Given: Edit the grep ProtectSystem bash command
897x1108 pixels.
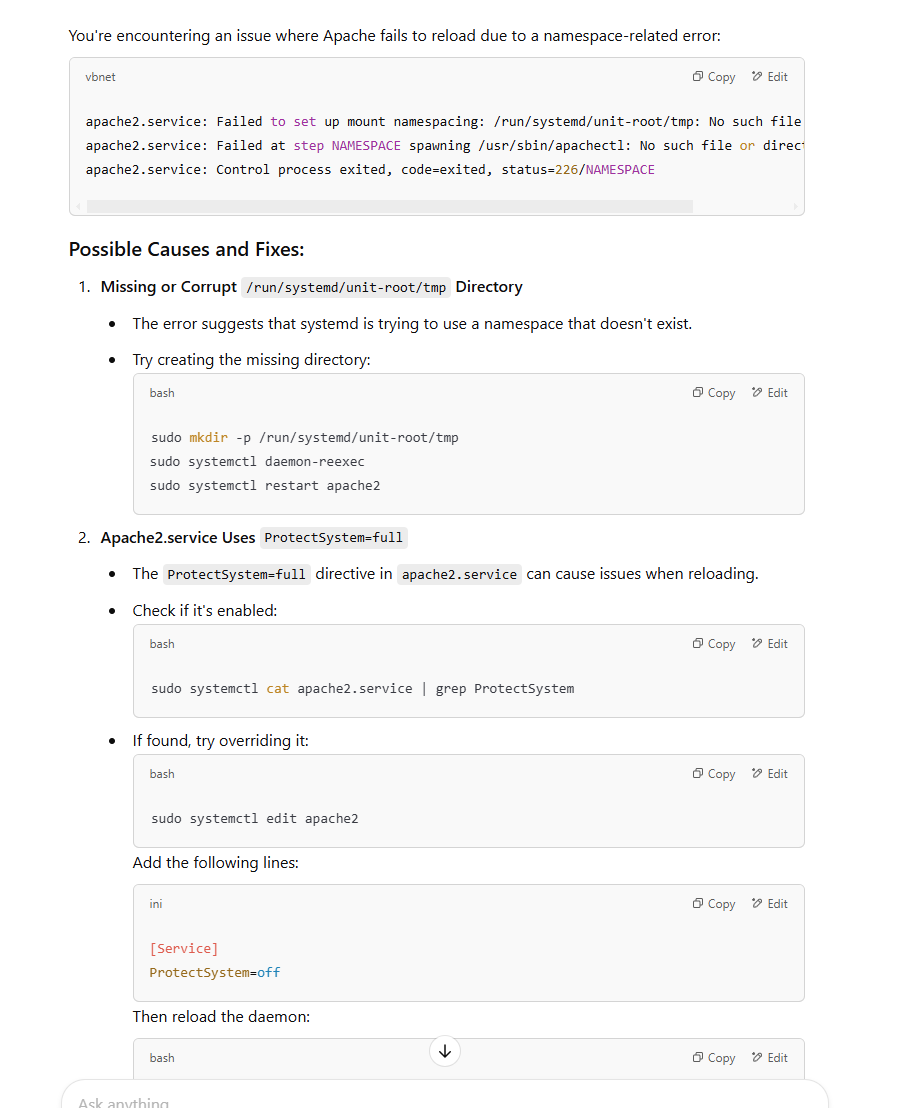Looking at the screenshot, I should pos(770,644).
